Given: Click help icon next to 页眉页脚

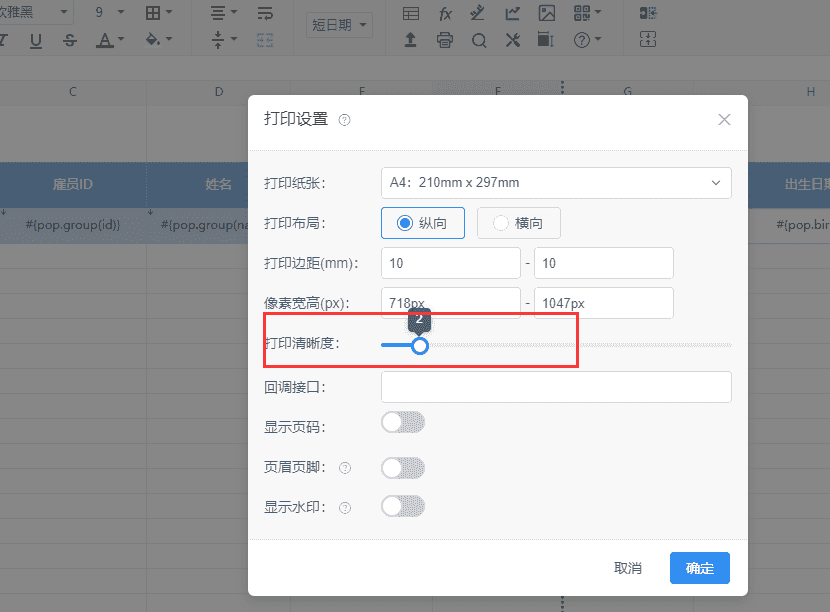Looking at the screenshot, I should click(345, 468).
